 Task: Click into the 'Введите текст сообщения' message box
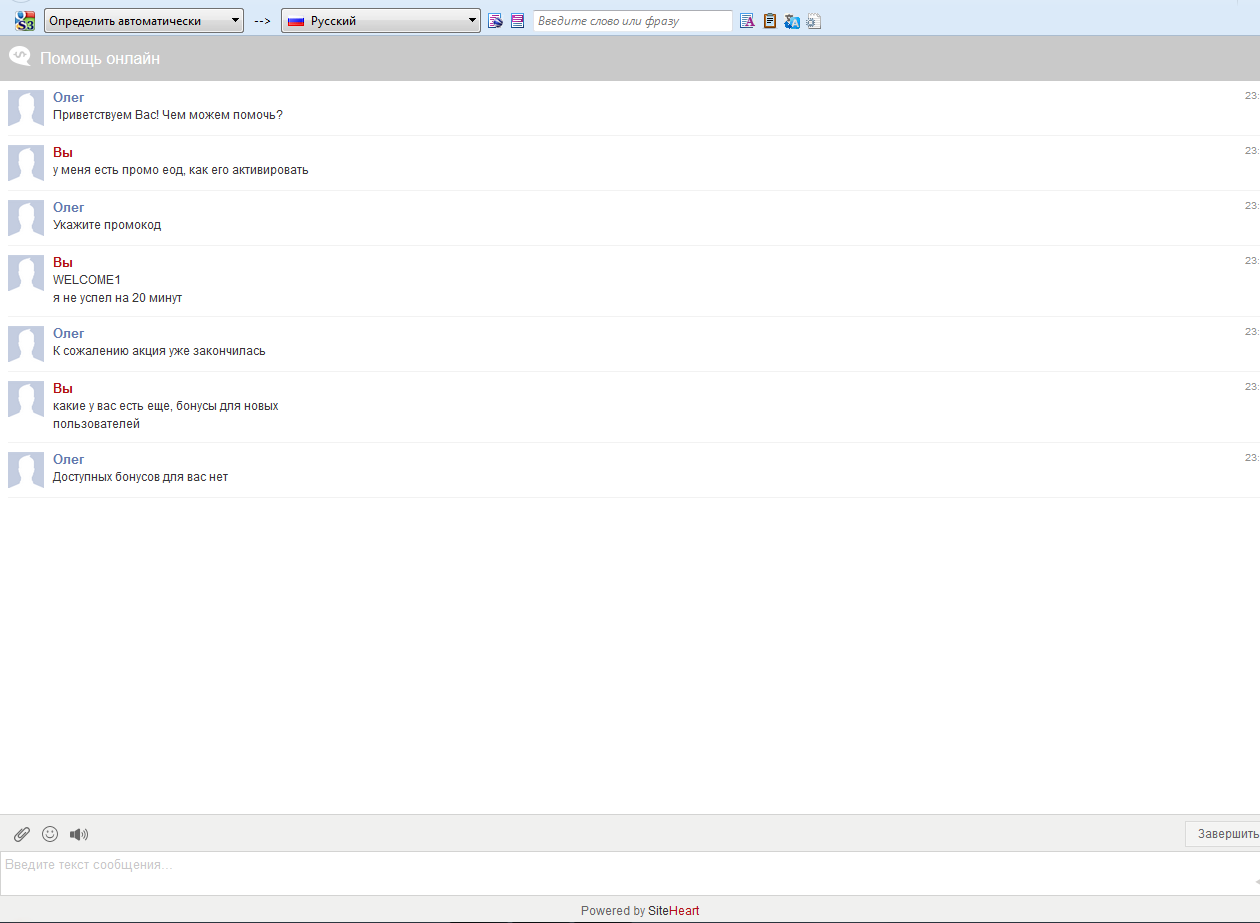click(620, 872)
